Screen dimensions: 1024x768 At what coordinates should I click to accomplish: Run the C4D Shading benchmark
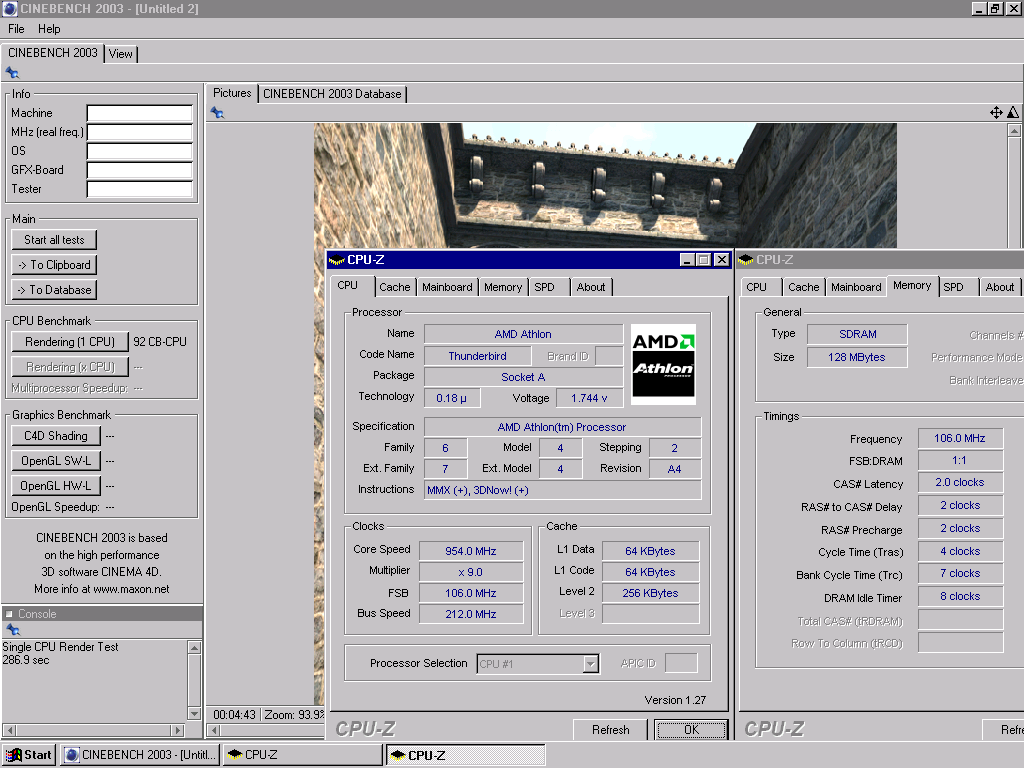56,436
